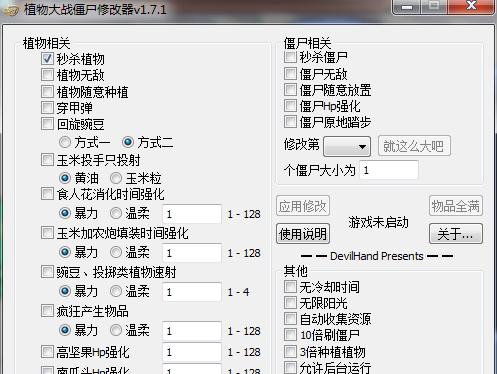Select the 方式一 radio button
This screenshot has height=374, width=497.
pos(65,142)
